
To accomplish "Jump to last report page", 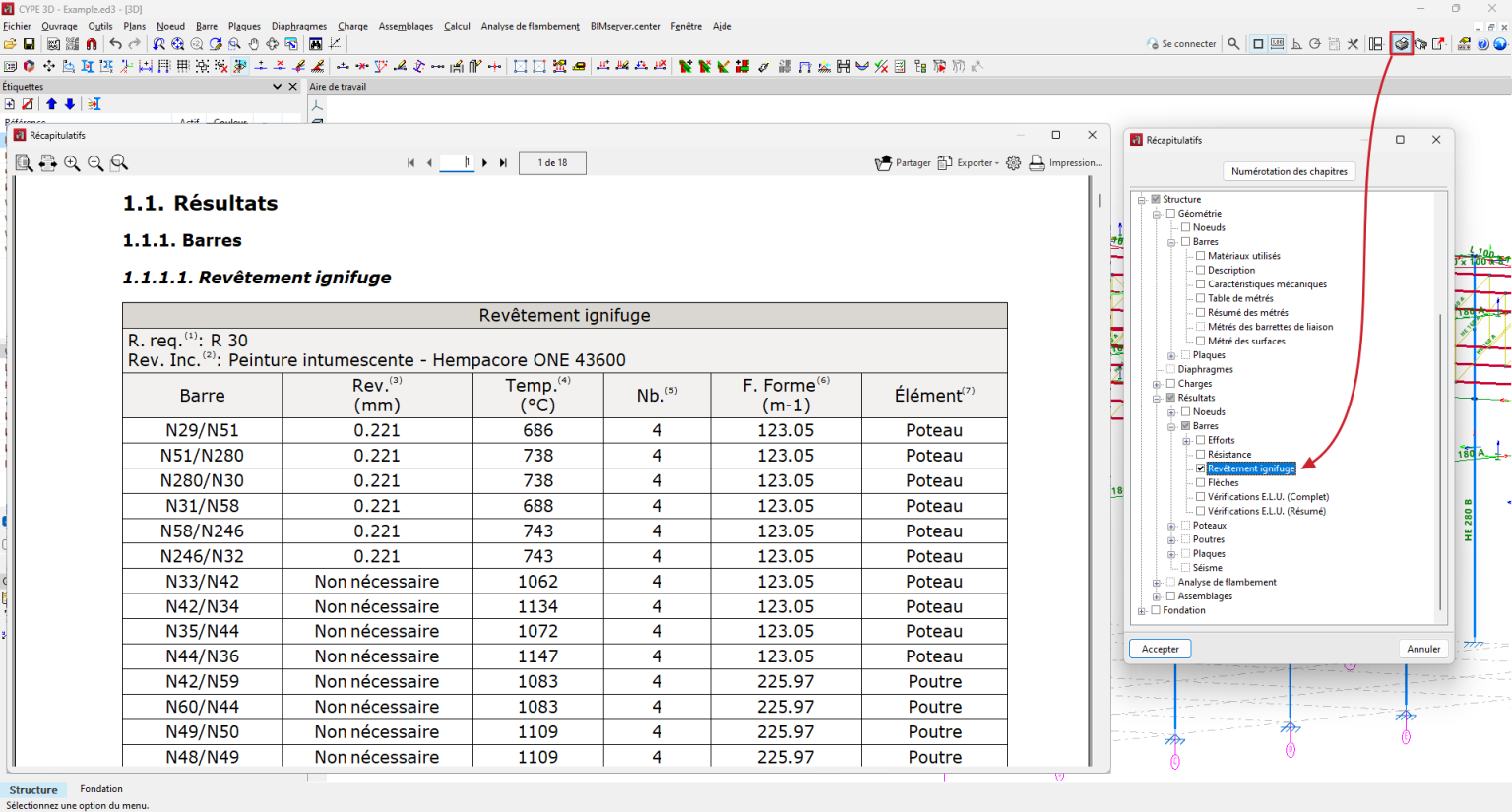I will (503, 163).
